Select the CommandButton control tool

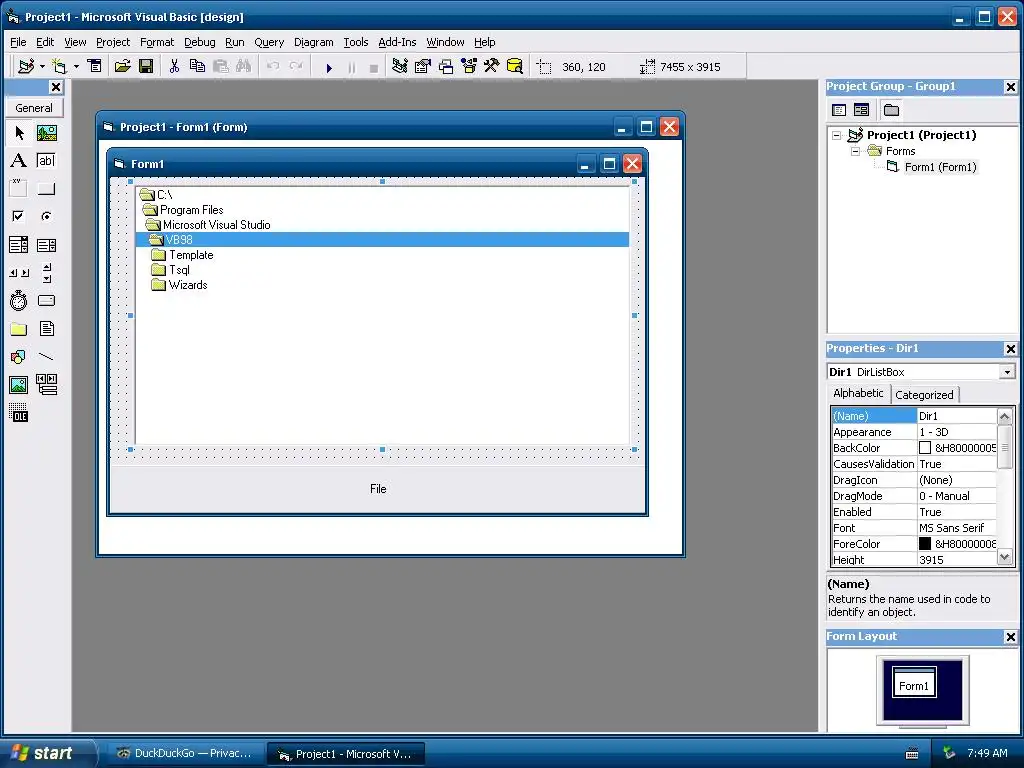coord(46,189)
